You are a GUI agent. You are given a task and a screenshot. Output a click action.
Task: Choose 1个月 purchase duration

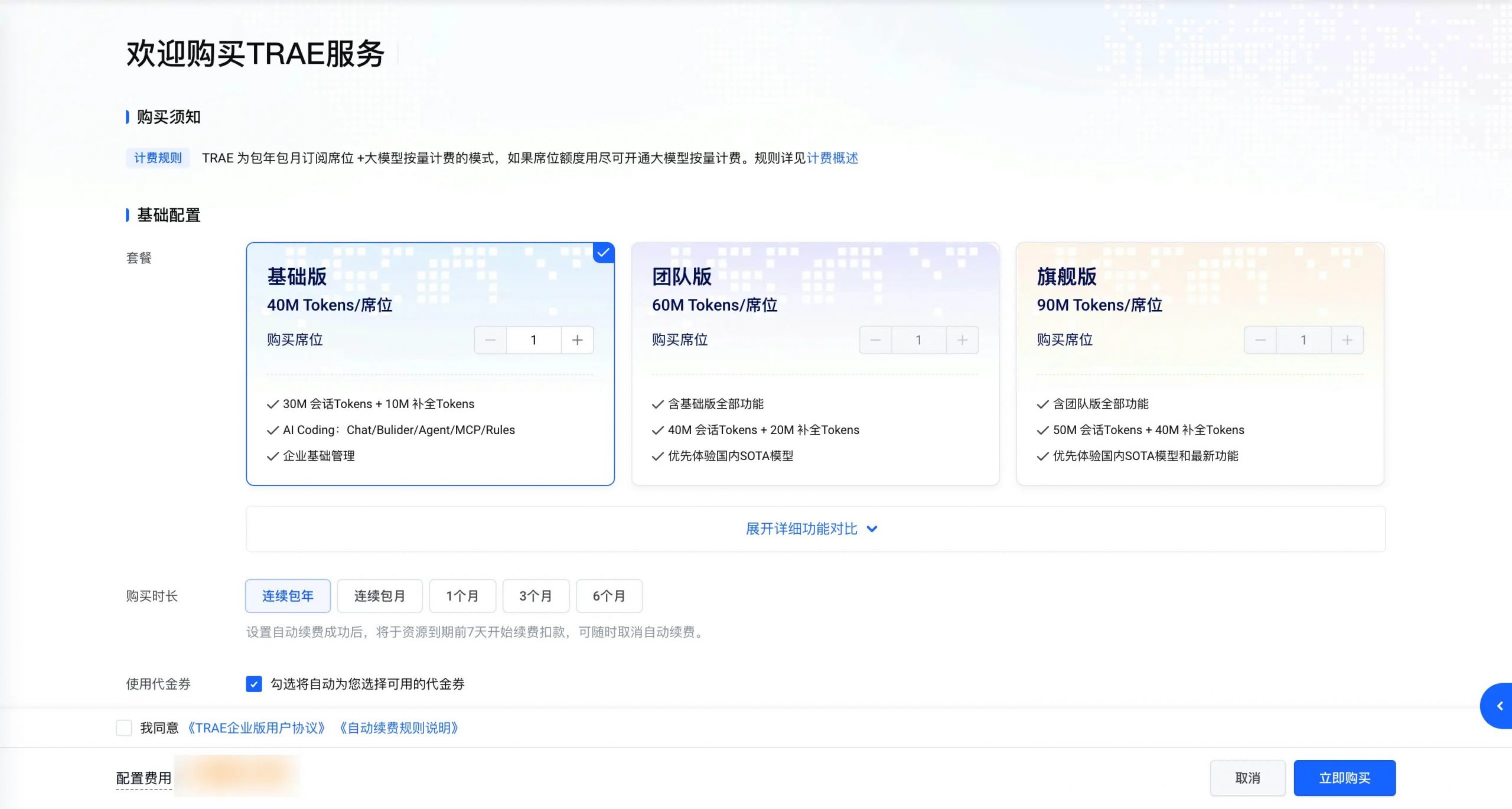coord(462,596)
